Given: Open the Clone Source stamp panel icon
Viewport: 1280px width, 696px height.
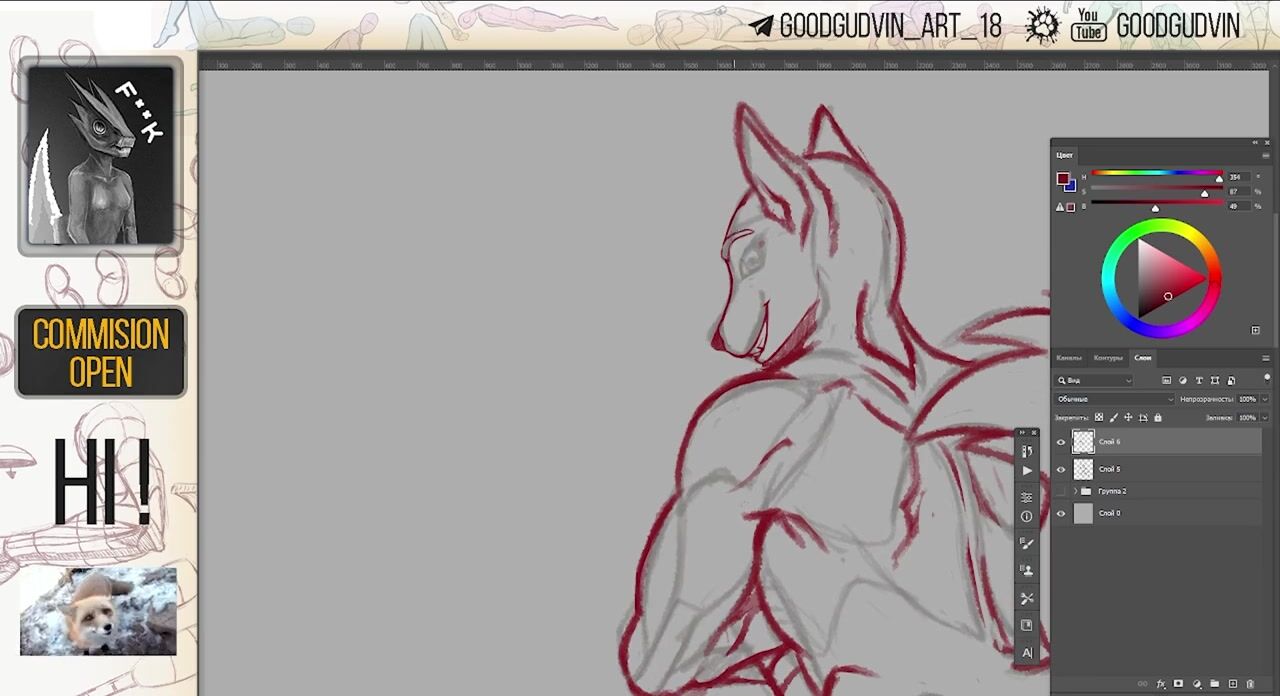Looking at the screenshot, I should pos(1027,570).
